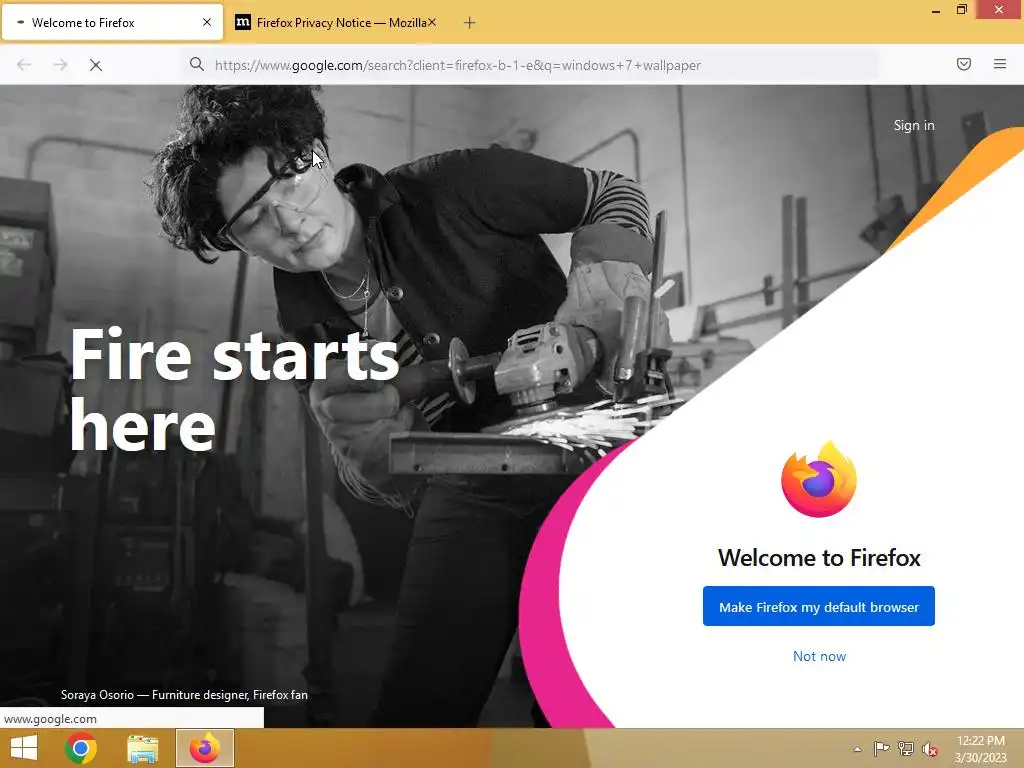The width and height of the screenshot is (1024, 768).
Task: Open the clock showing 12:22 PM
Action: pos(980,749)
